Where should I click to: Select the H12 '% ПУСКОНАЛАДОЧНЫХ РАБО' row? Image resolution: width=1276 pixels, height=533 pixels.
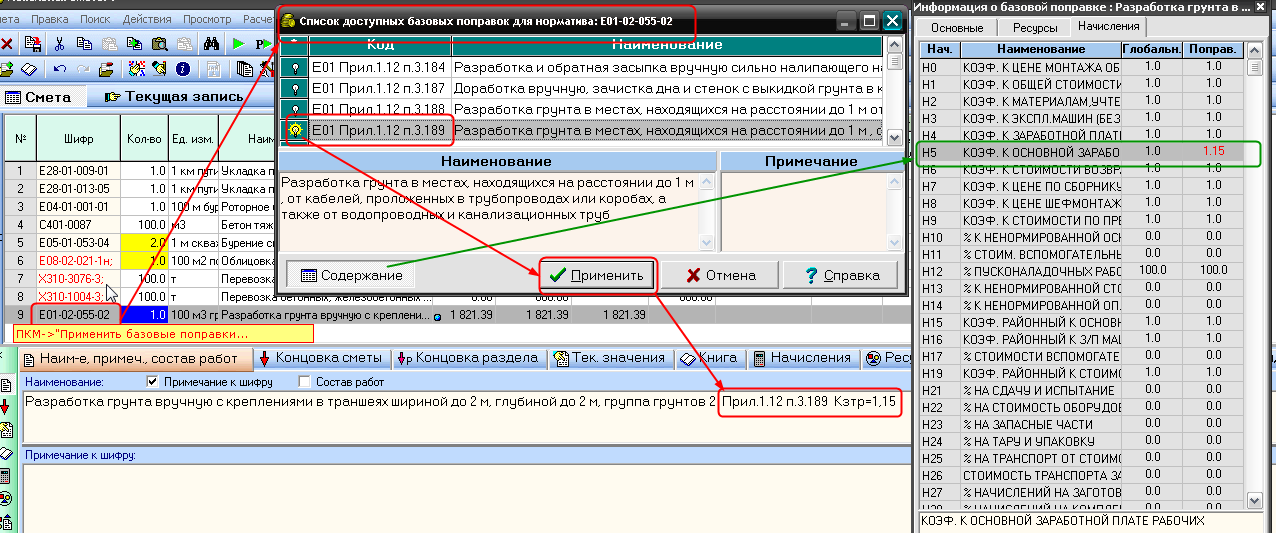tap(1083, 271)
